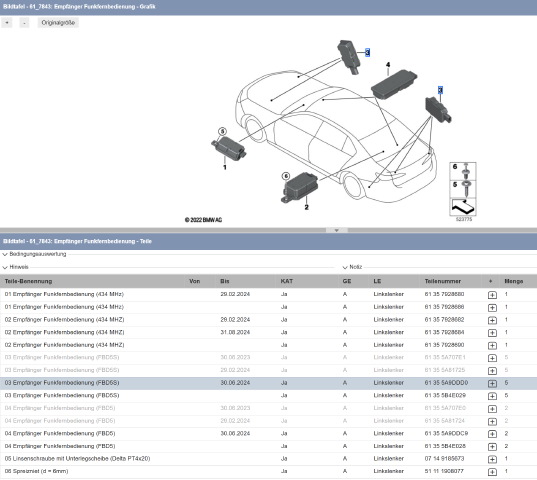Click date 31.08.2024 in Bis column

235,332
